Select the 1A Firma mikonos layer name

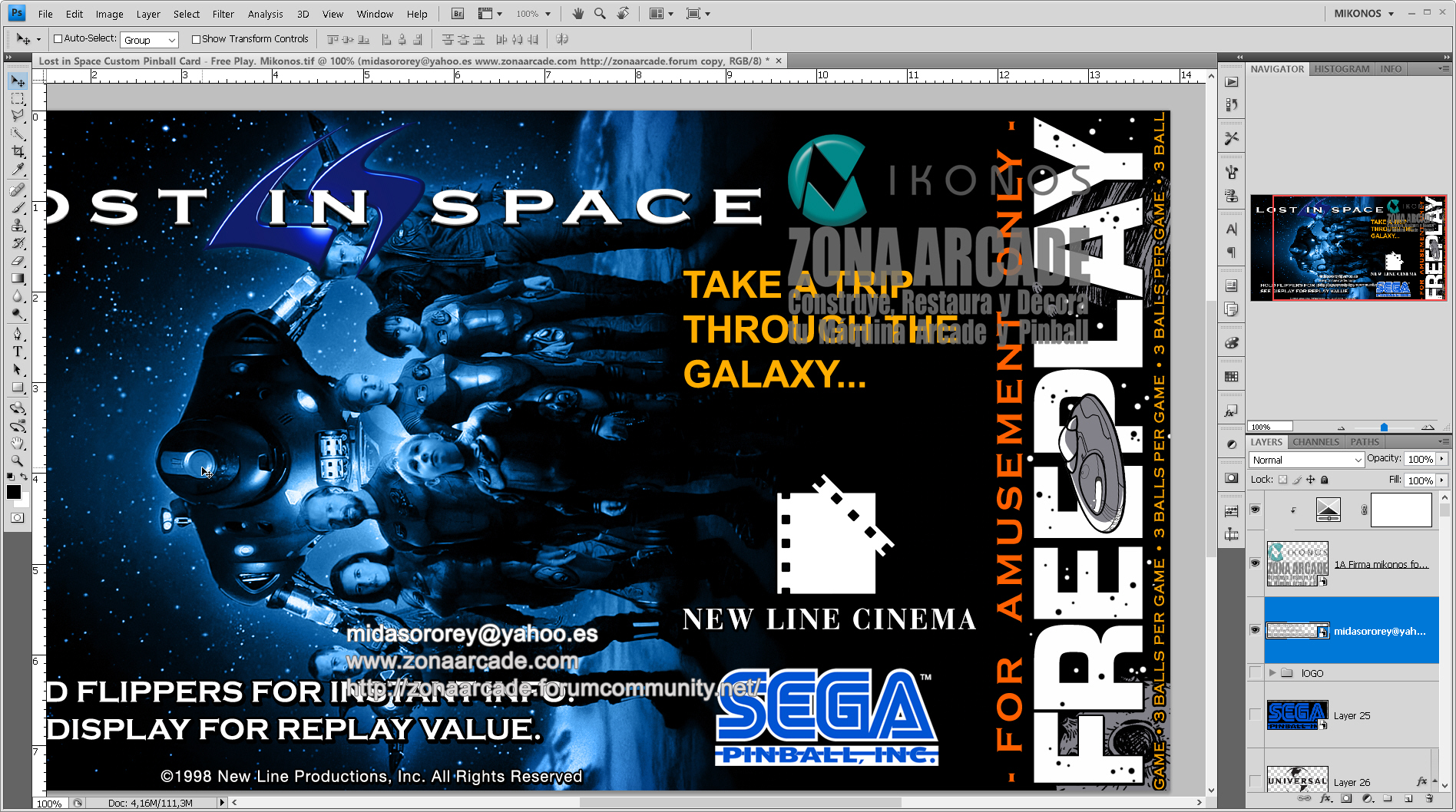point(1381,564)
